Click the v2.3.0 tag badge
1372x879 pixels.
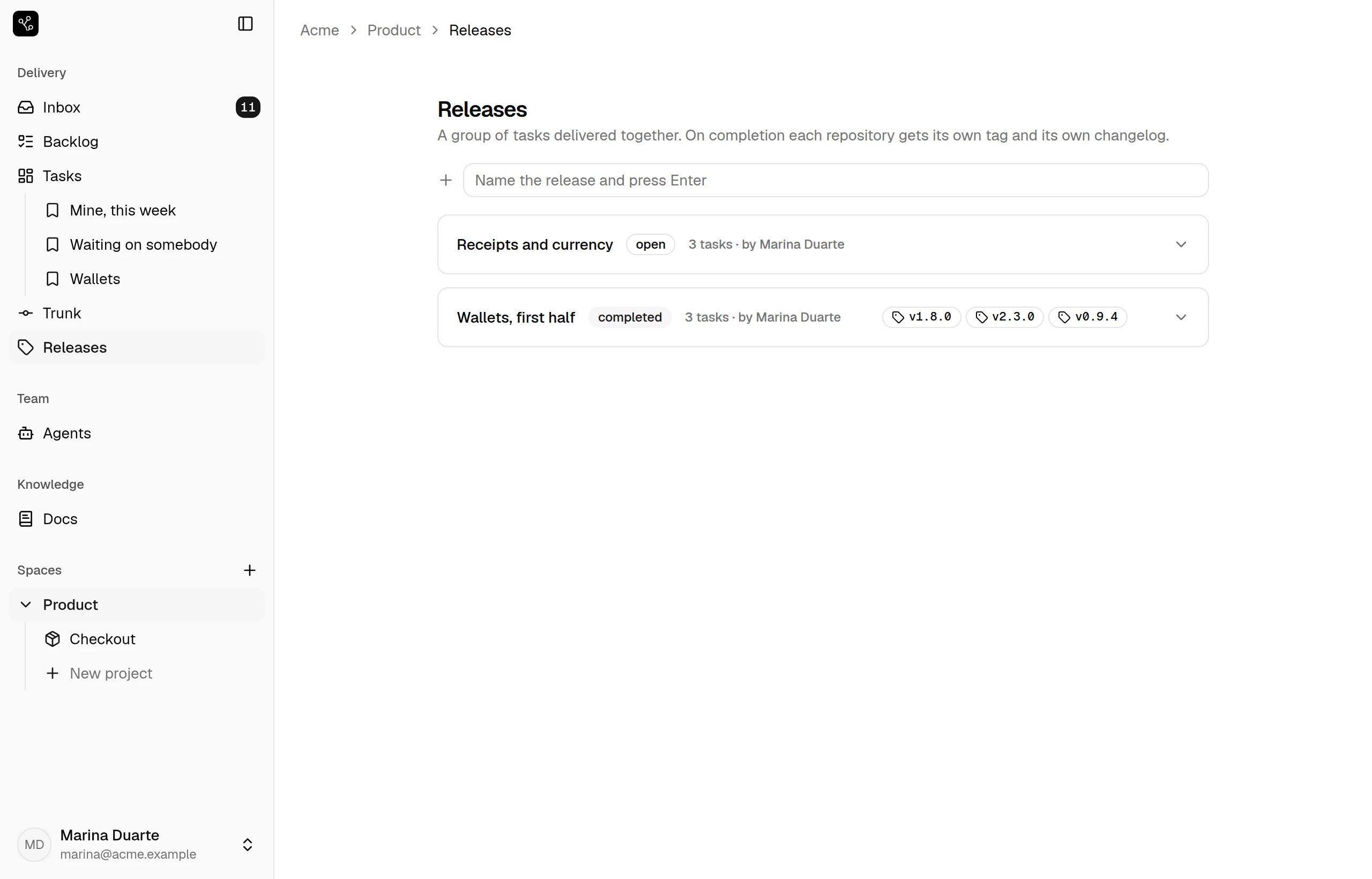pyautogui.click(x=1004, y=317)
